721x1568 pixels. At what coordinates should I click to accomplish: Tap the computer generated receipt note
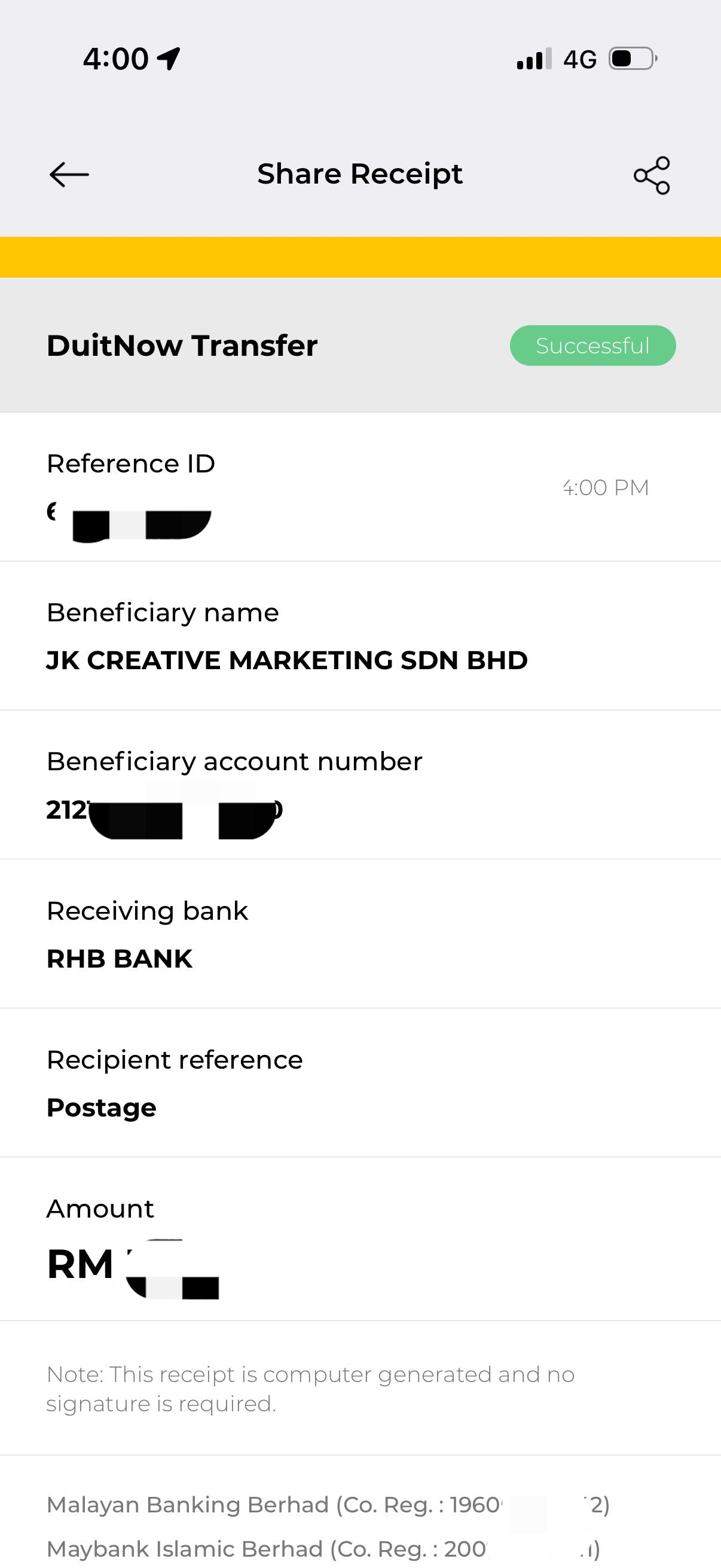(310, 1389)
